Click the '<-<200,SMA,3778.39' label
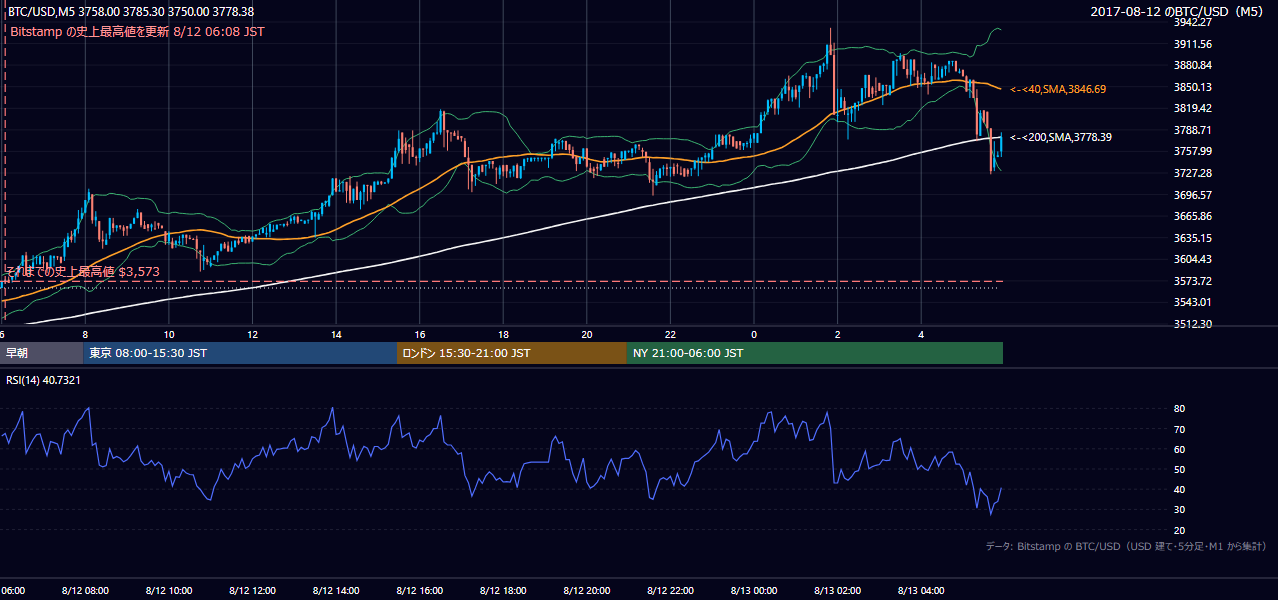The height and width of the screenshot is (600, 1278). click(1061, 137)
